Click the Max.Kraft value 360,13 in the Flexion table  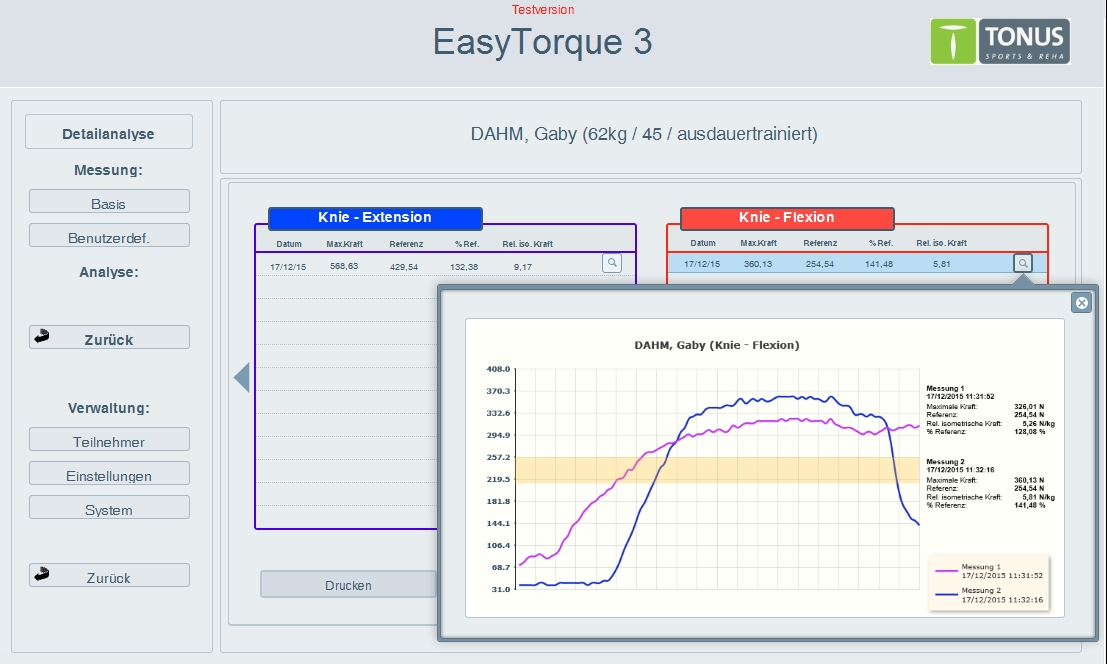point(758,264)
